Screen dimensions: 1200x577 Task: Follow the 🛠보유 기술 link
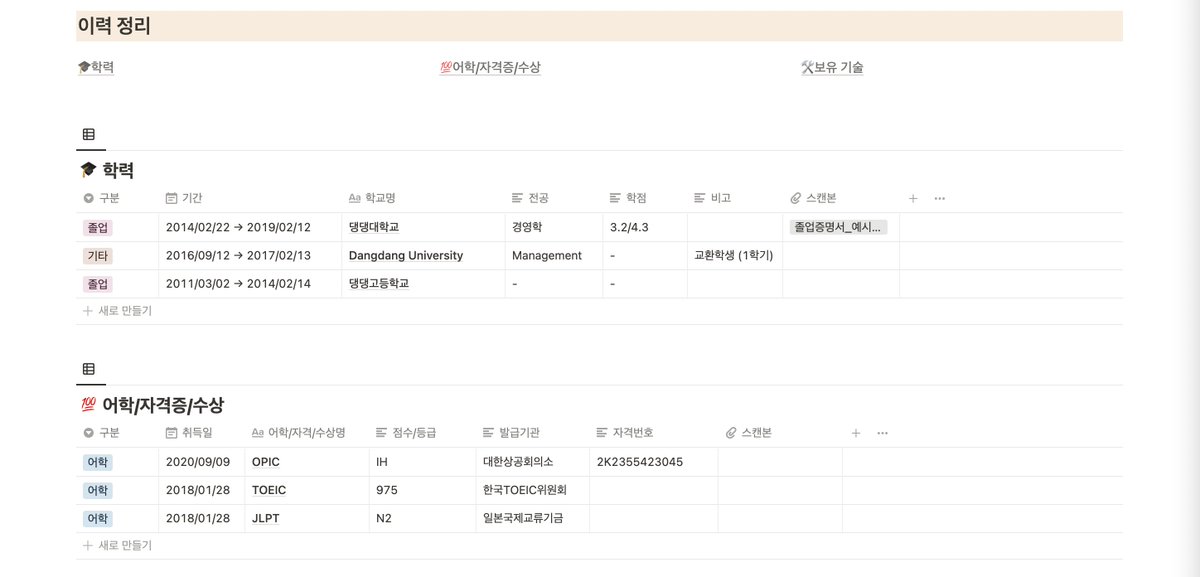pos(832,67)
